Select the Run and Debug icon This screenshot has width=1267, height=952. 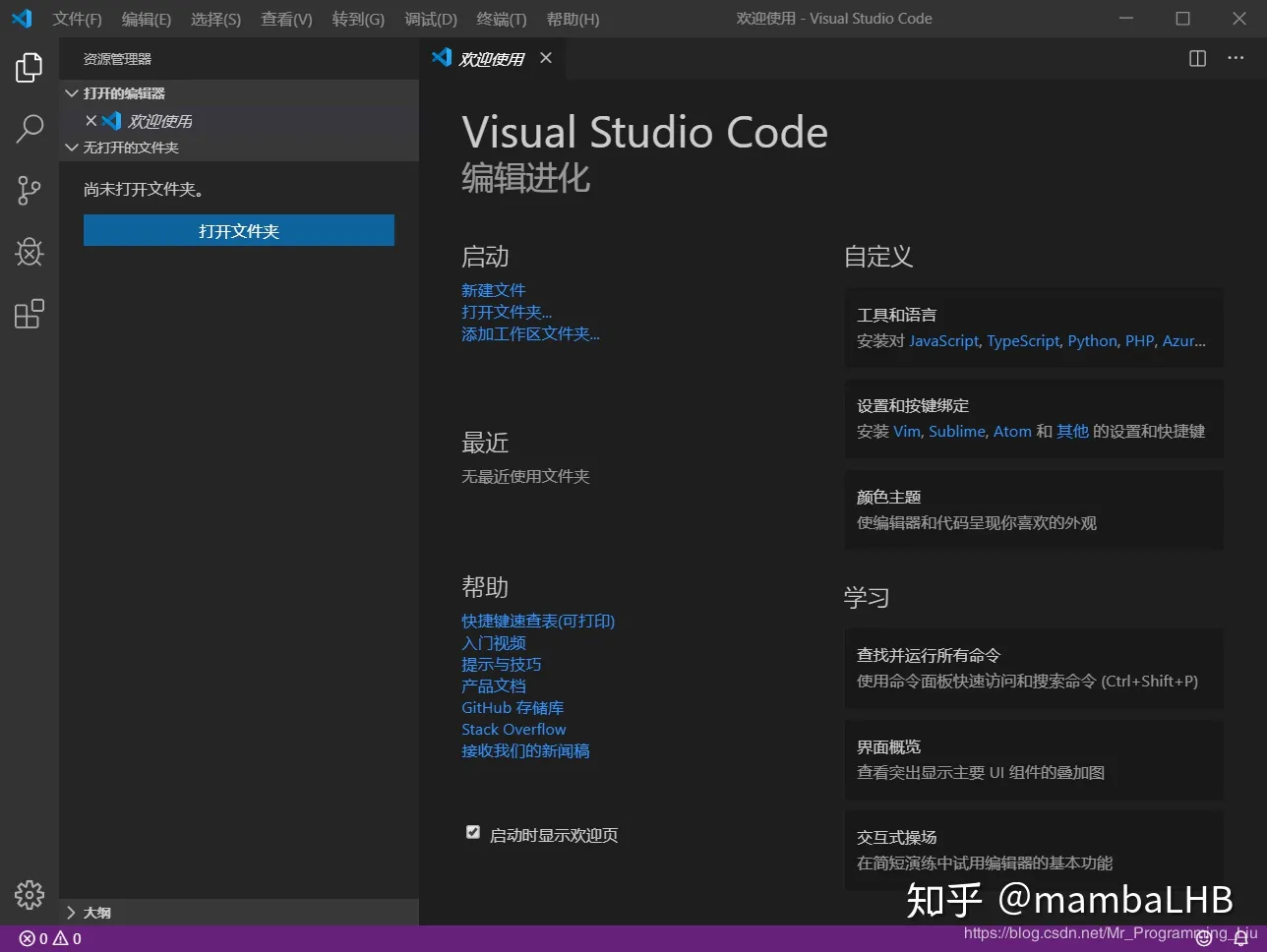[29, 252]
